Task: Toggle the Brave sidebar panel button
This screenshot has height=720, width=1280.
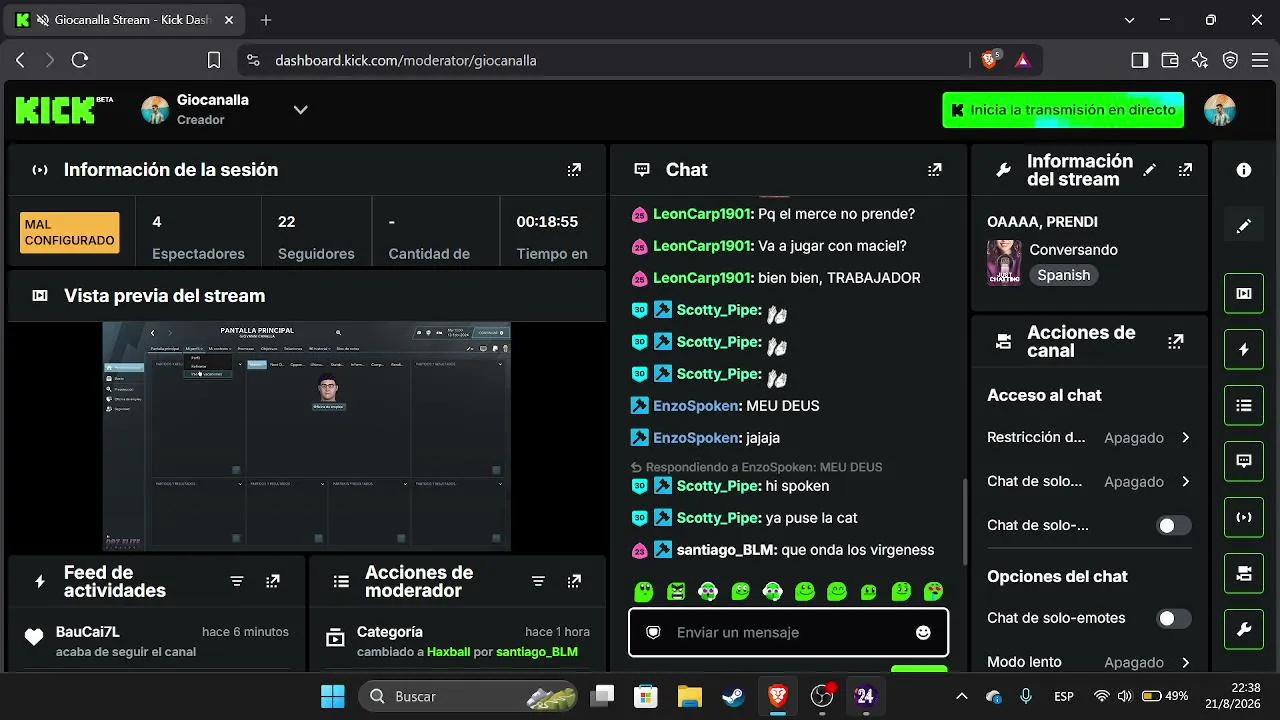Action: coord(1139,60)
